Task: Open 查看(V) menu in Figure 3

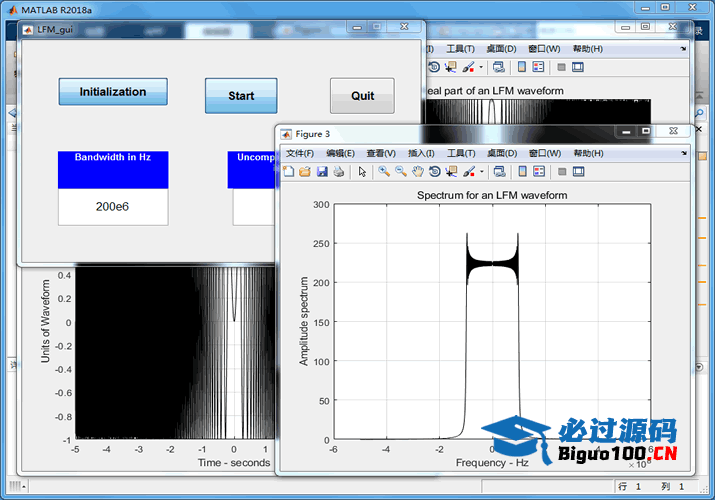Action: (381, 153)
